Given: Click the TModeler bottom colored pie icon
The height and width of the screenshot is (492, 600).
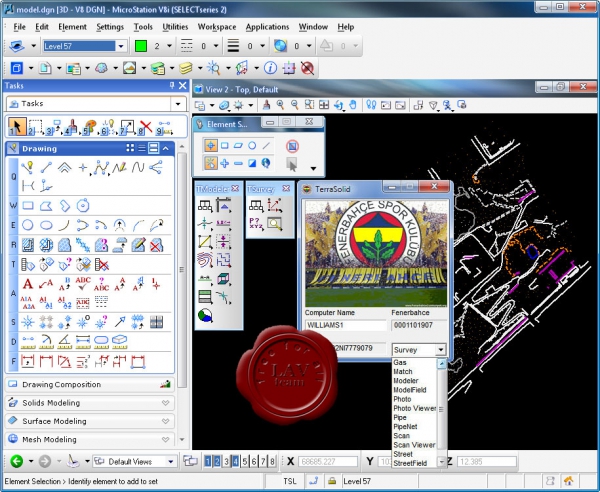Looking at the screenshot, I should [x=205, y=315].
